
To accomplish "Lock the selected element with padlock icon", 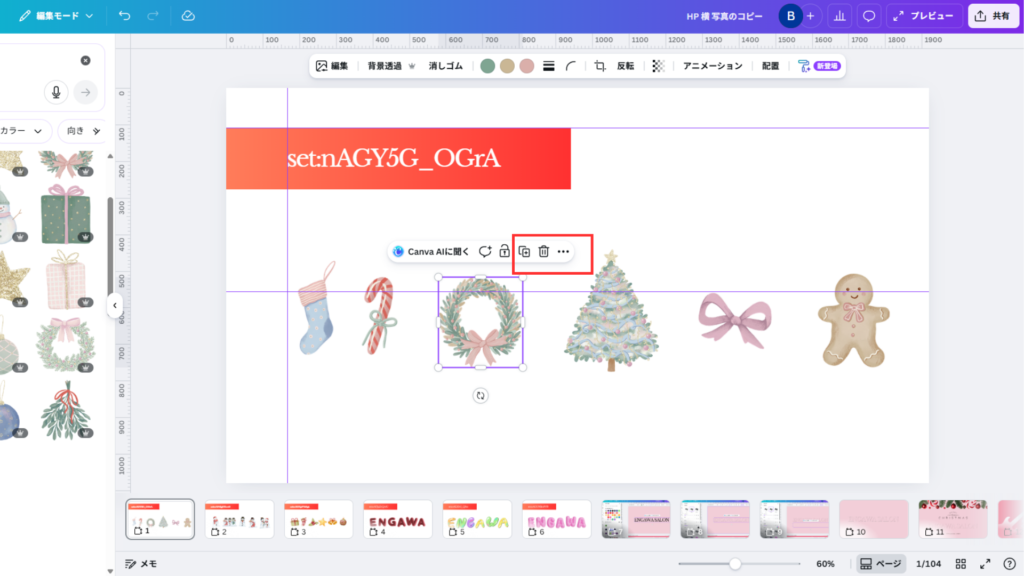I will tap(505, 252).
